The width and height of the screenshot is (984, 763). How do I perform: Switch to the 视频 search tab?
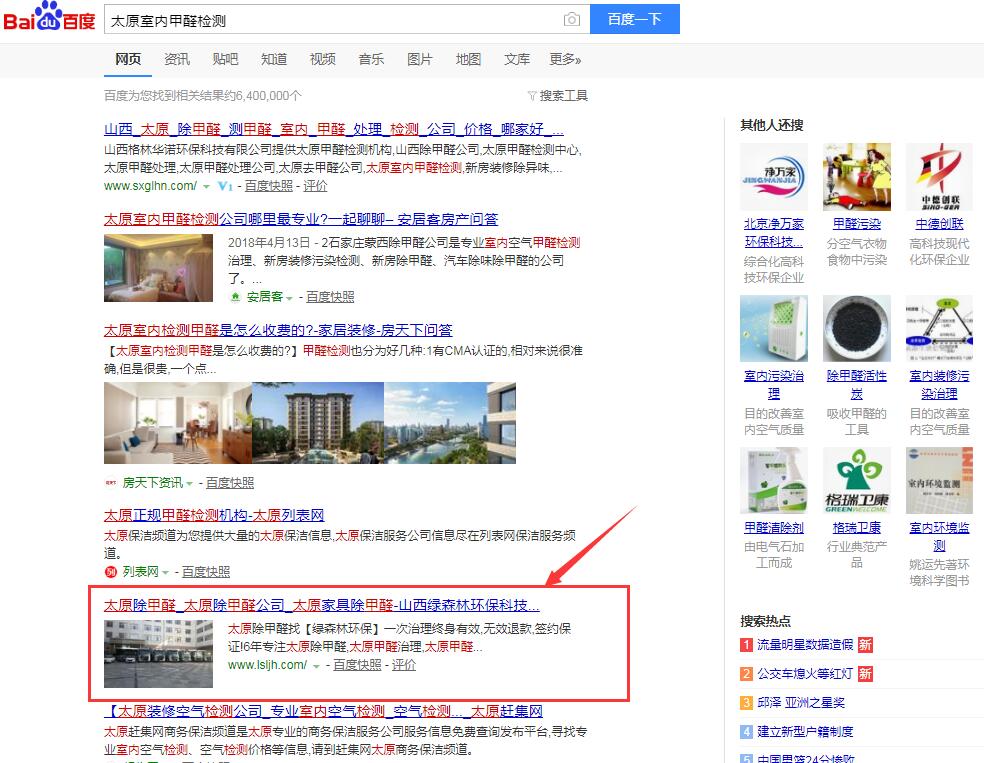point(323,60)
